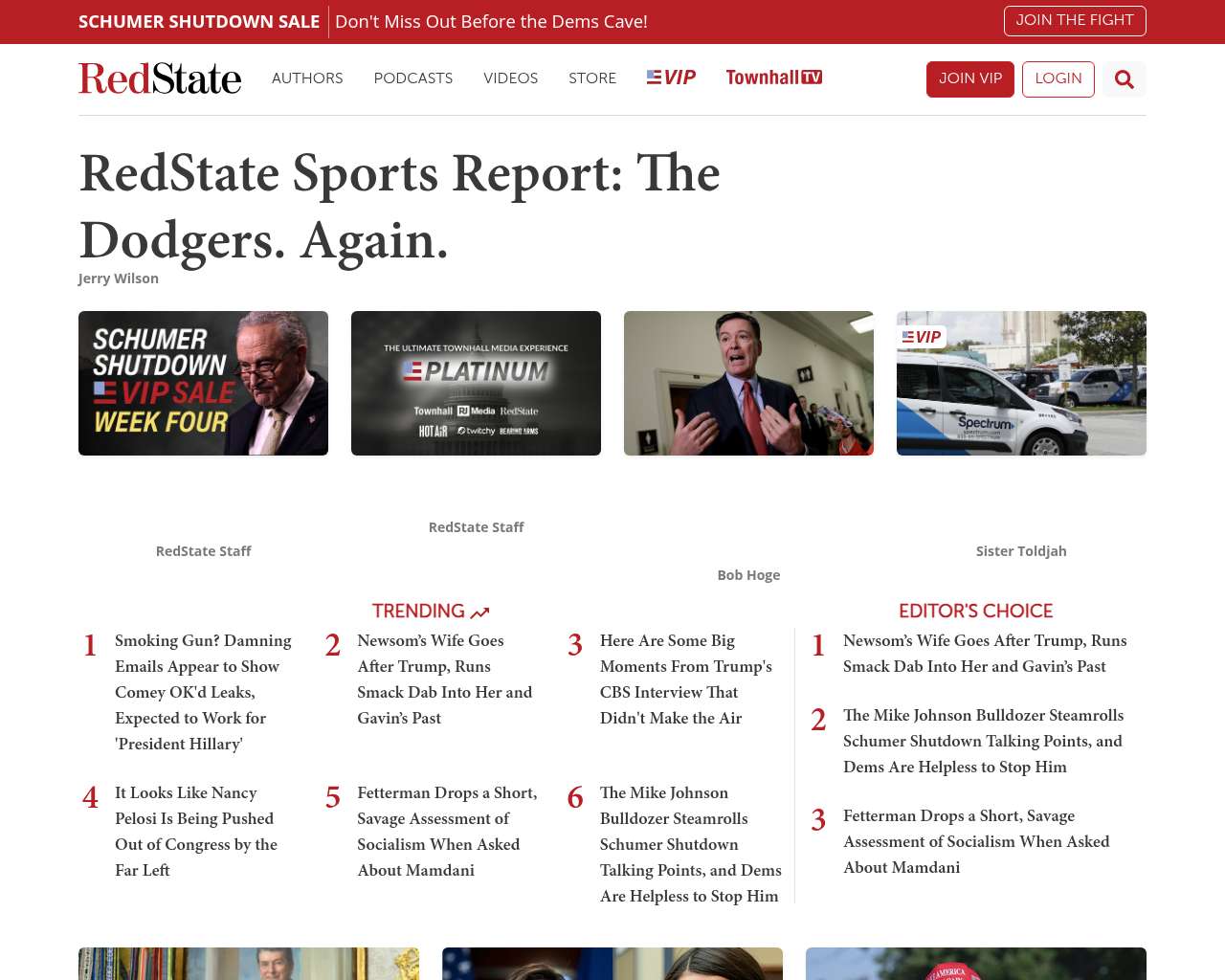
Task: Open author Bob Hoge's page
Action: pyautogui.click(x=748, y=575)
